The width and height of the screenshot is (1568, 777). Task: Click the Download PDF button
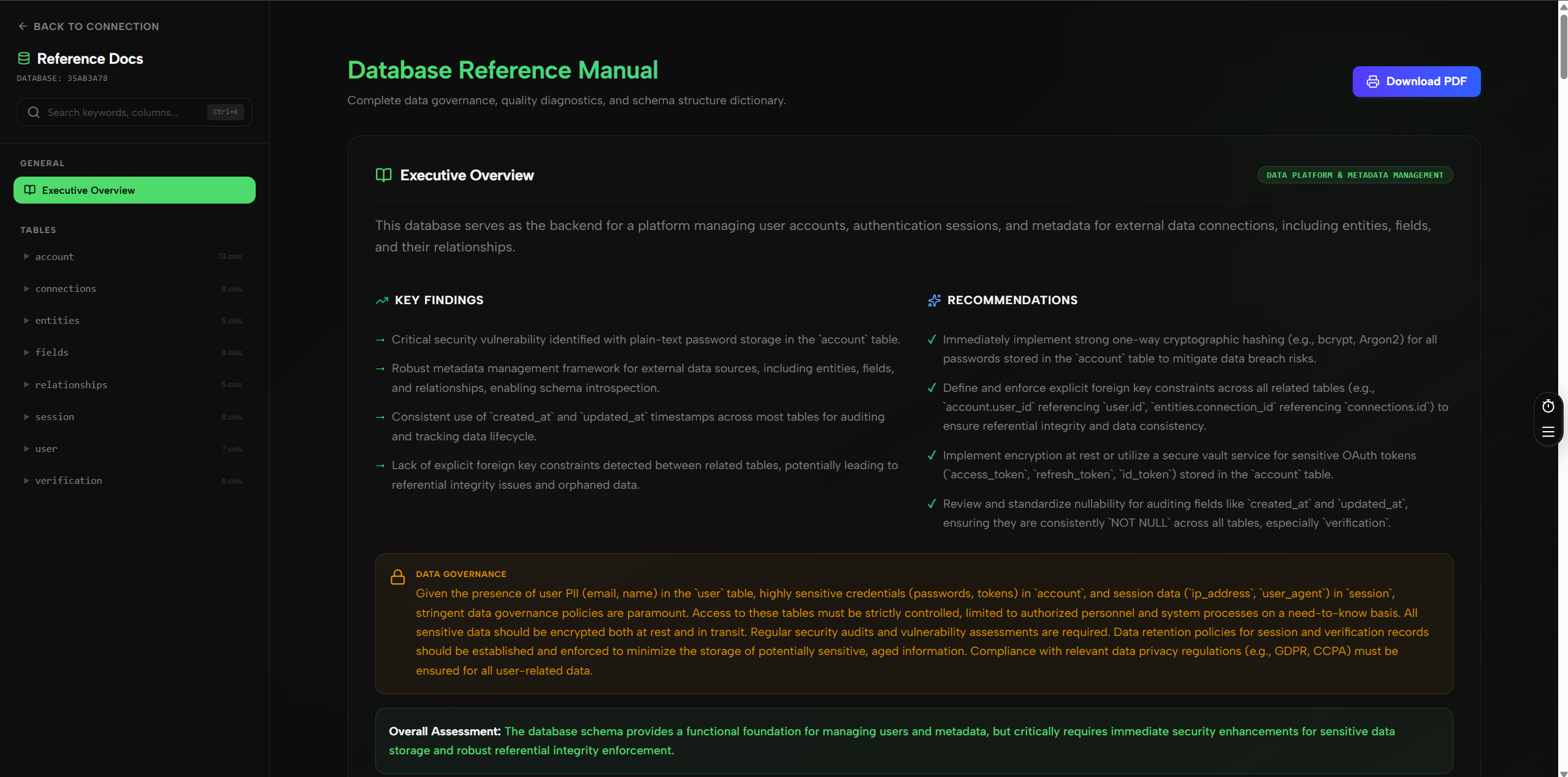[x=1416, y=82]
